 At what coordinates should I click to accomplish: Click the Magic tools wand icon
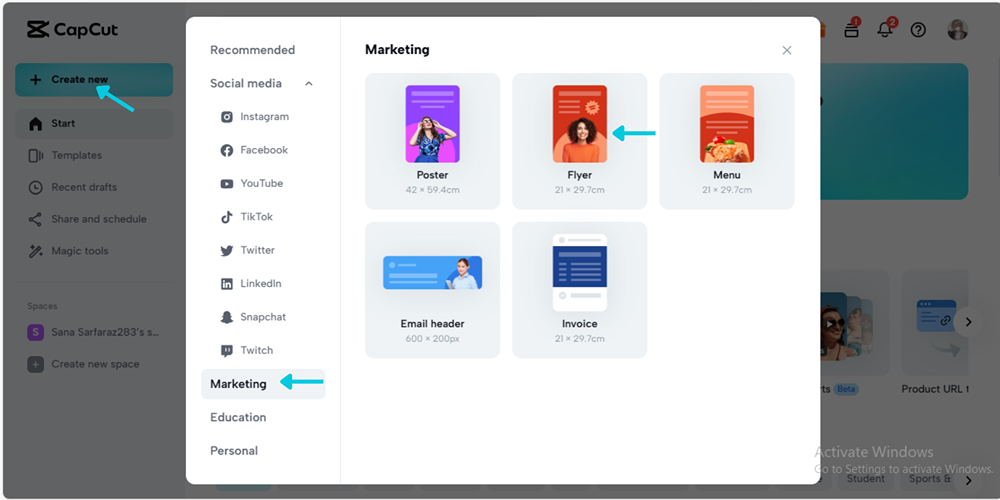point(36,251)
